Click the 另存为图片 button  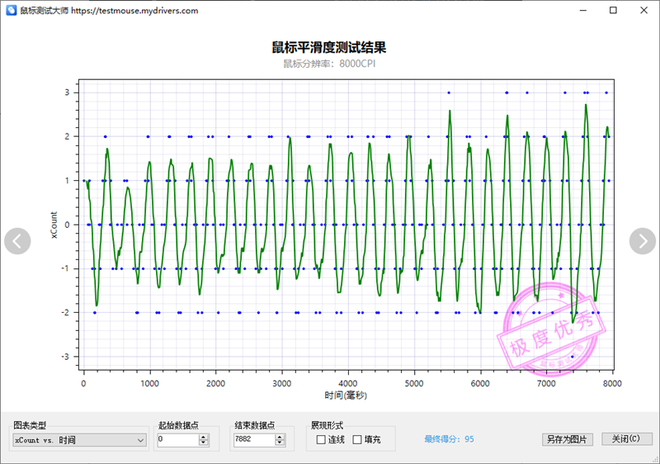tap(567, 439)
